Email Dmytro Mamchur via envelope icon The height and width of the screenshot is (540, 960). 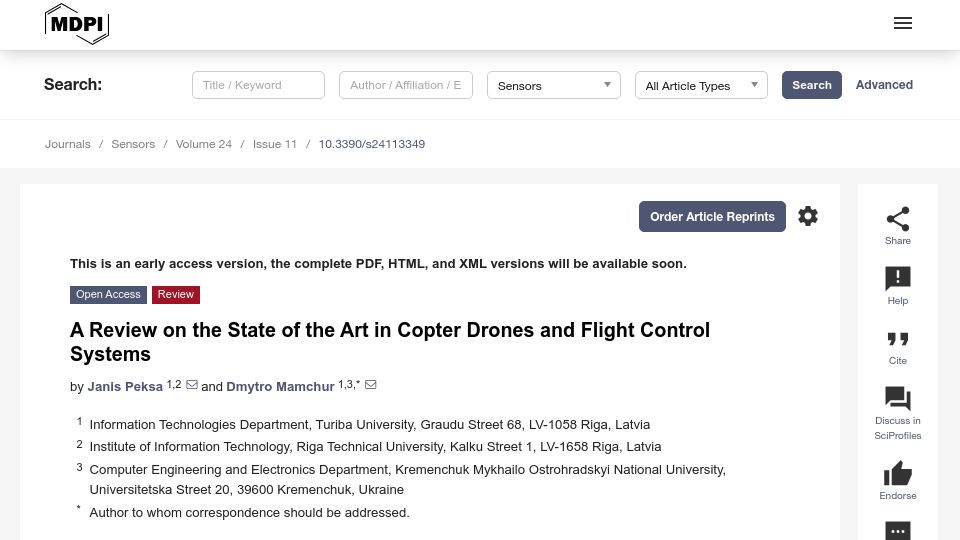(x=370, y=384)
